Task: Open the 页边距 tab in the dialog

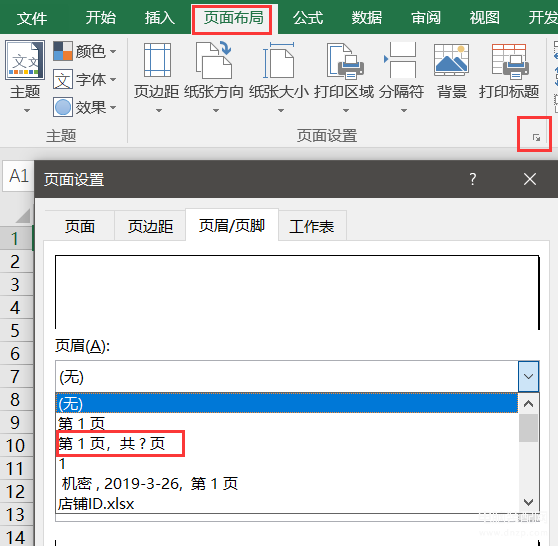Action: pos(150,226)
